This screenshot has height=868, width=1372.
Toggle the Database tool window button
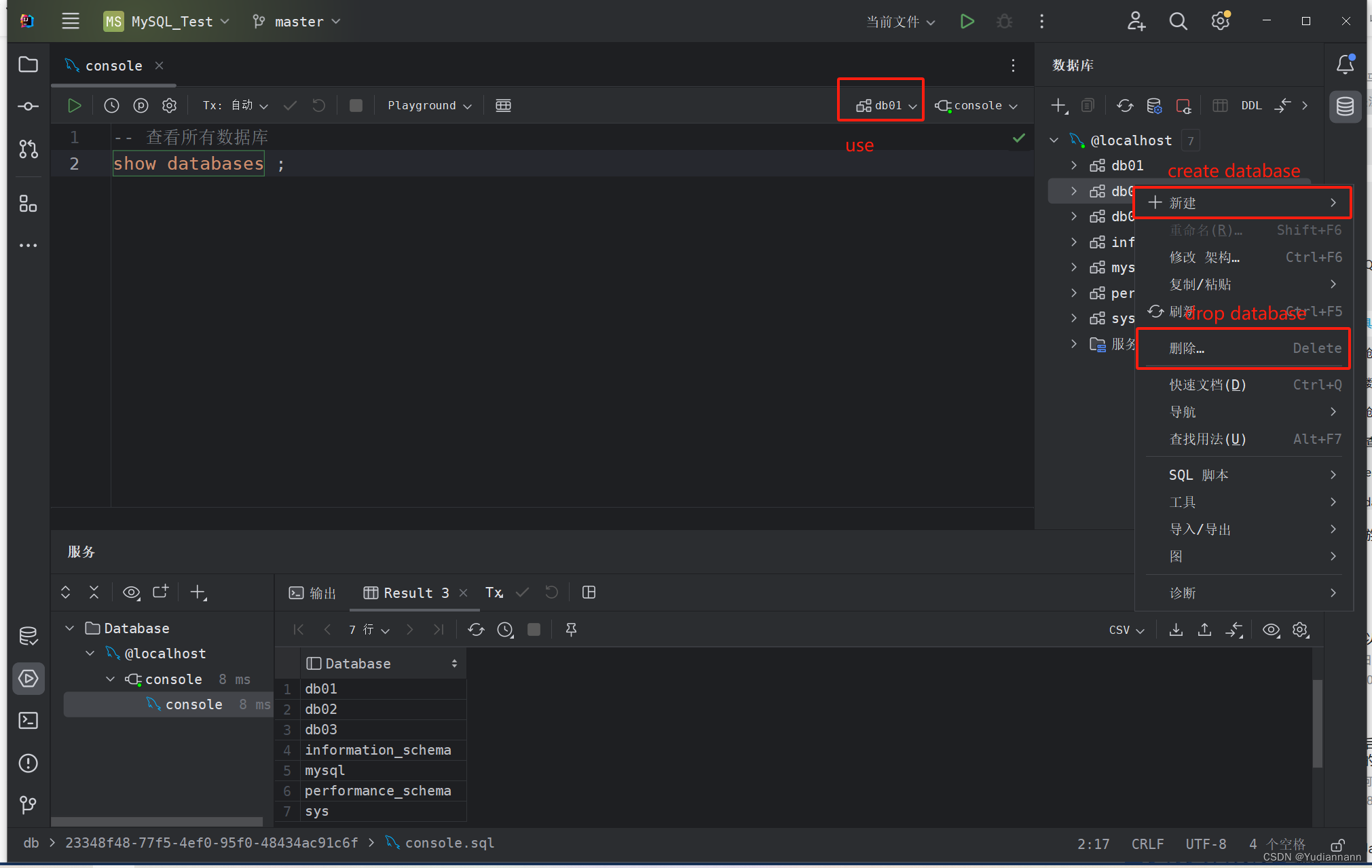(x=1345, y=106)
